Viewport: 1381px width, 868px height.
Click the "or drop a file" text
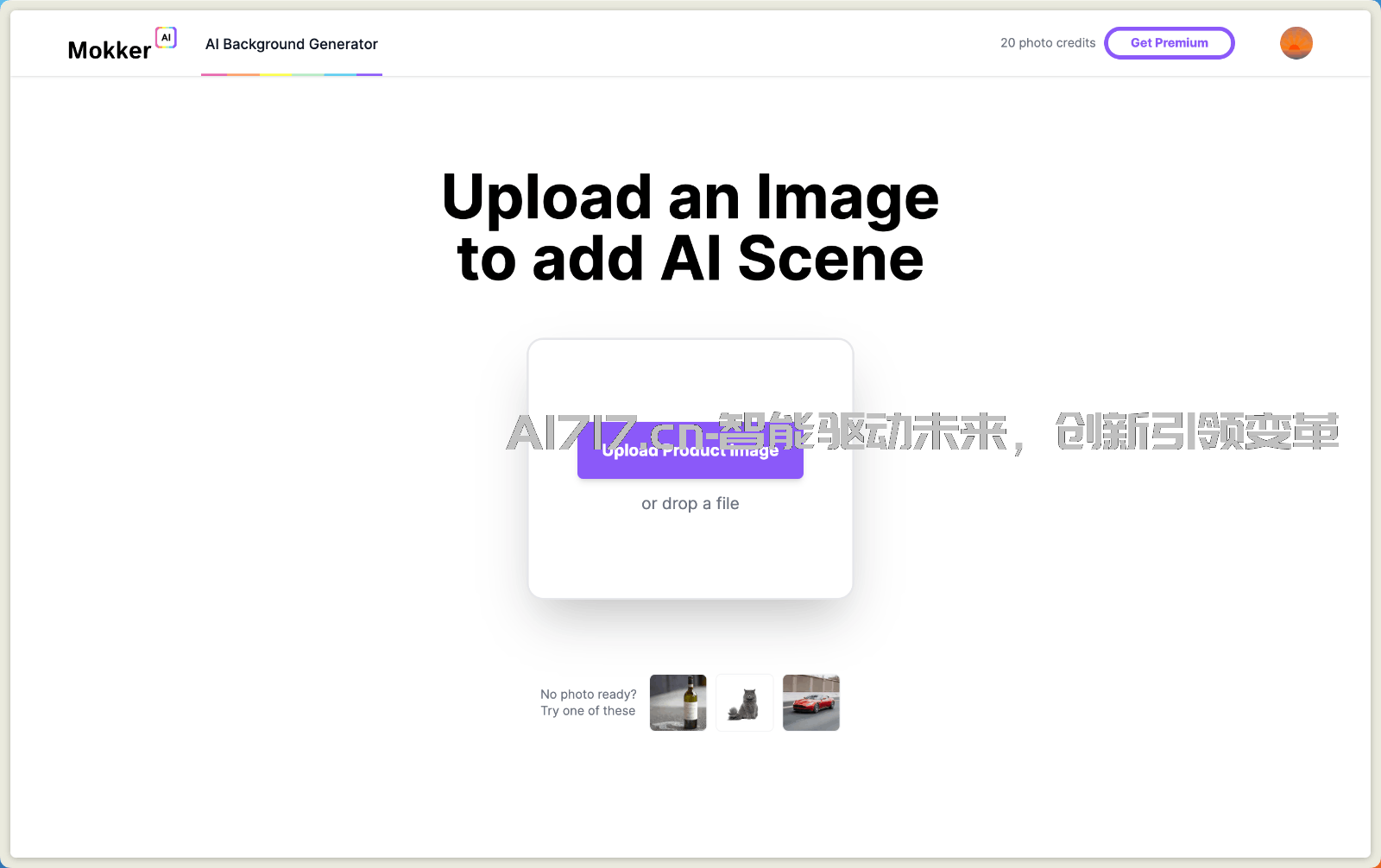click(x=690, y=504)
